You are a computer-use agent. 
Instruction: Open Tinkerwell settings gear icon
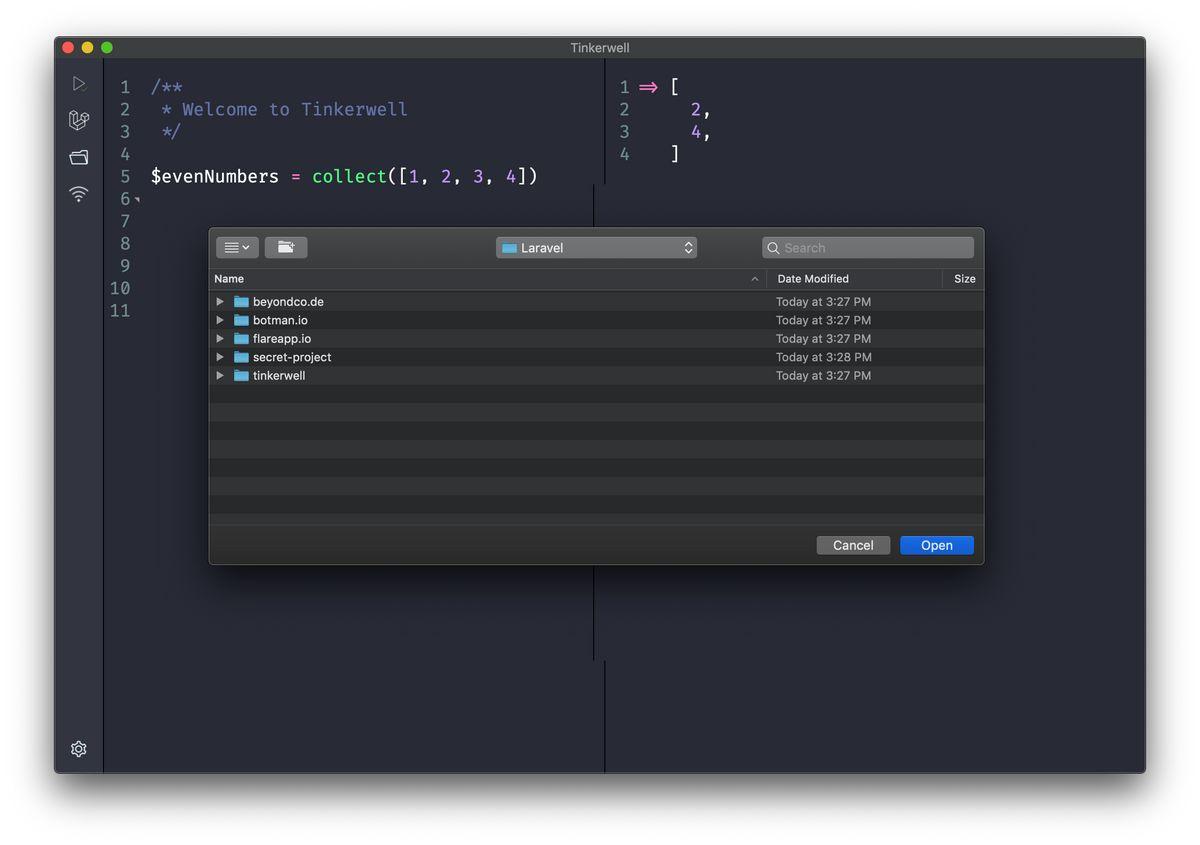tap(79, 749)
